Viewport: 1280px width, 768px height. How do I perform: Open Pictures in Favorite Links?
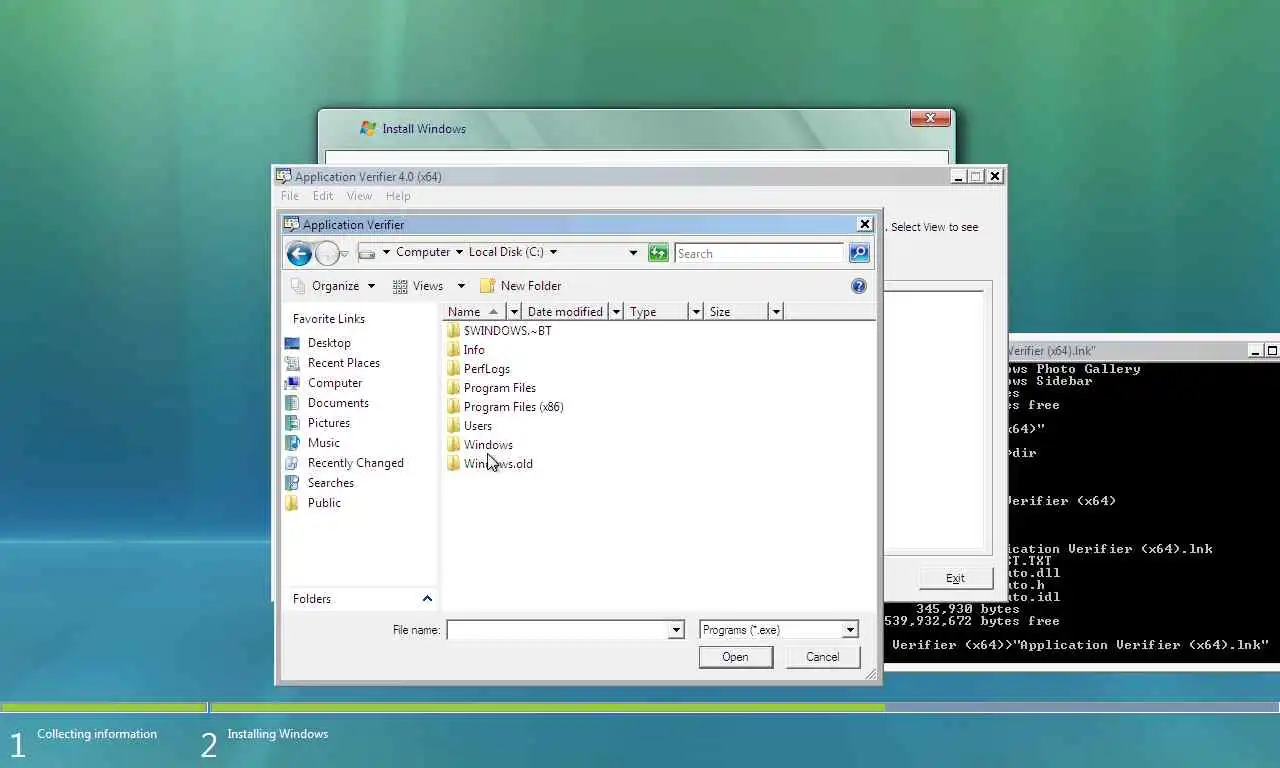pyautogui.click(x=328, y=423)
